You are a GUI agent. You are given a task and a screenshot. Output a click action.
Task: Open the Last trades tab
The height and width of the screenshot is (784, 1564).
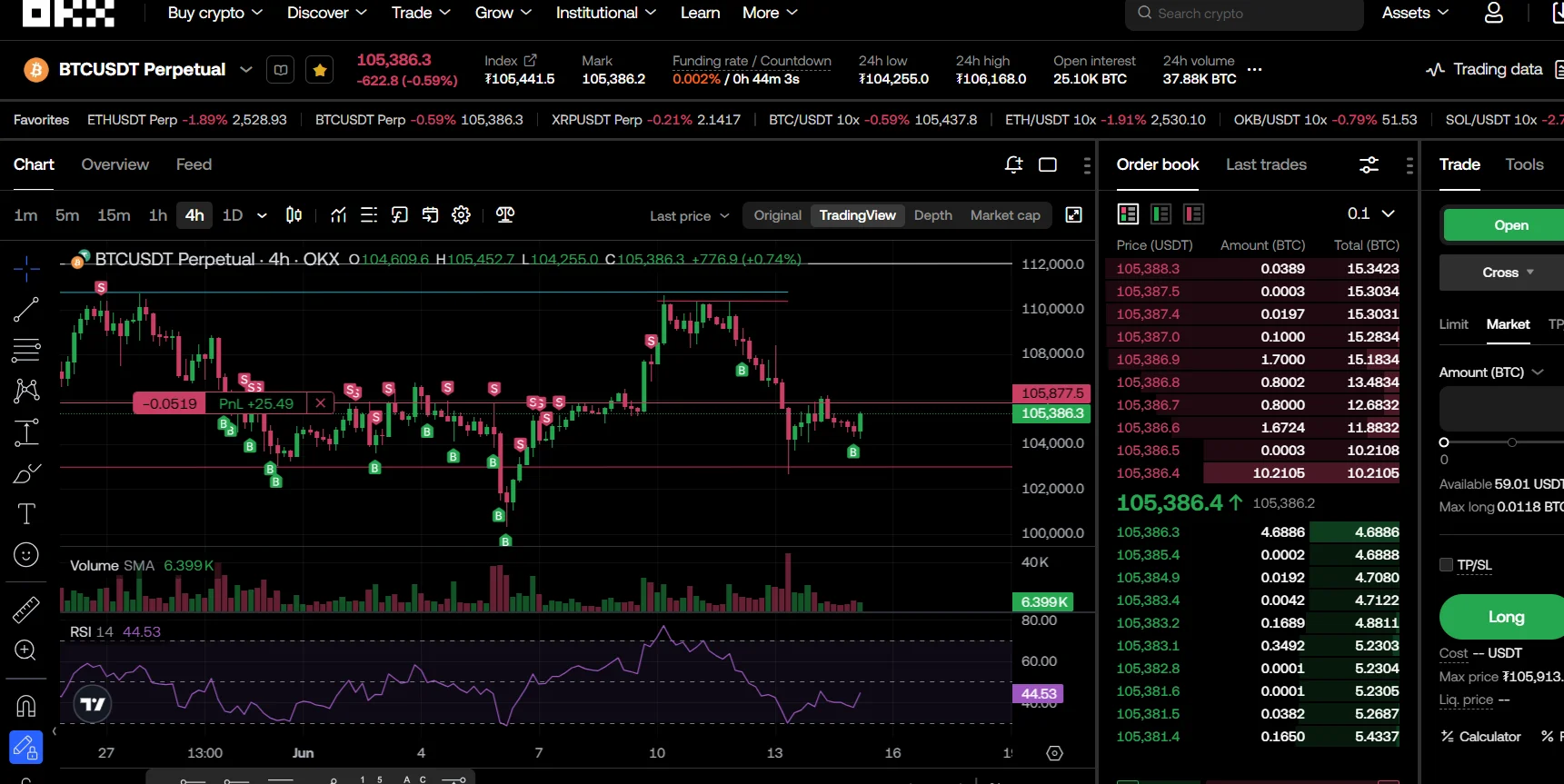1266,164
